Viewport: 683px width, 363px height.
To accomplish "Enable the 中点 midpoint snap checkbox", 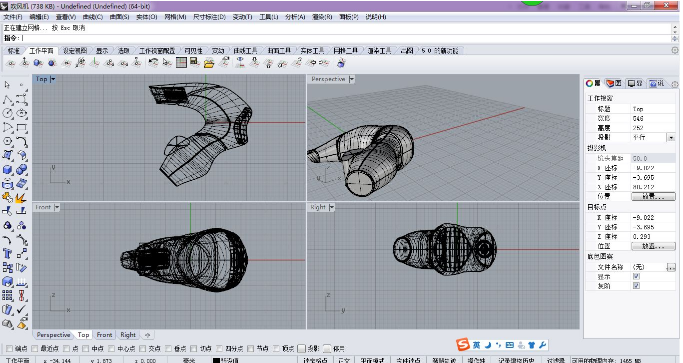I will [x=86, y=349].
